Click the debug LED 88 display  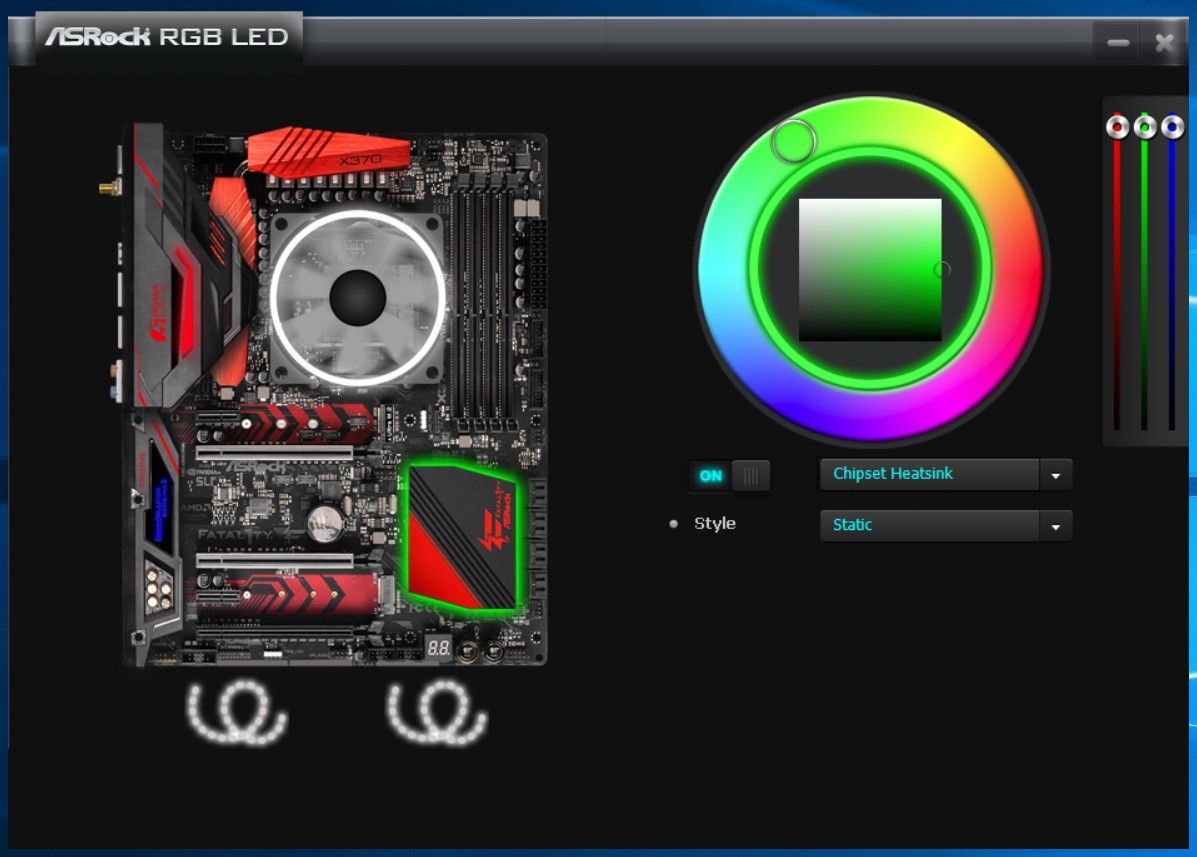pos(438,649)
